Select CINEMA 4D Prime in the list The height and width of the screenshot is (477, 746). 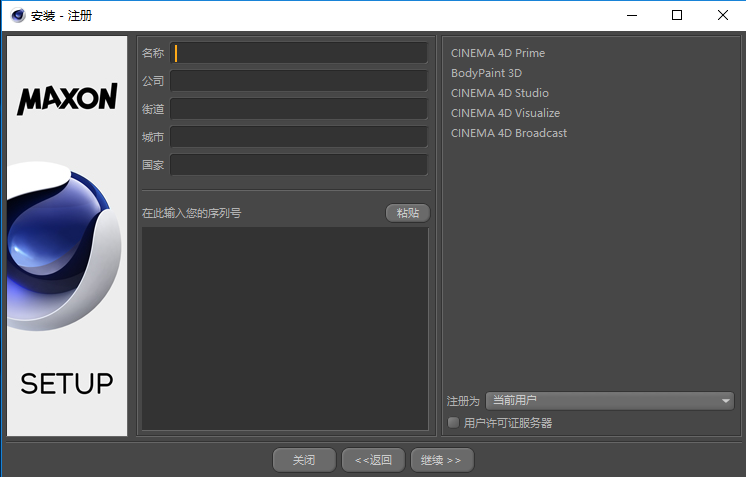(x=498, y=53)
